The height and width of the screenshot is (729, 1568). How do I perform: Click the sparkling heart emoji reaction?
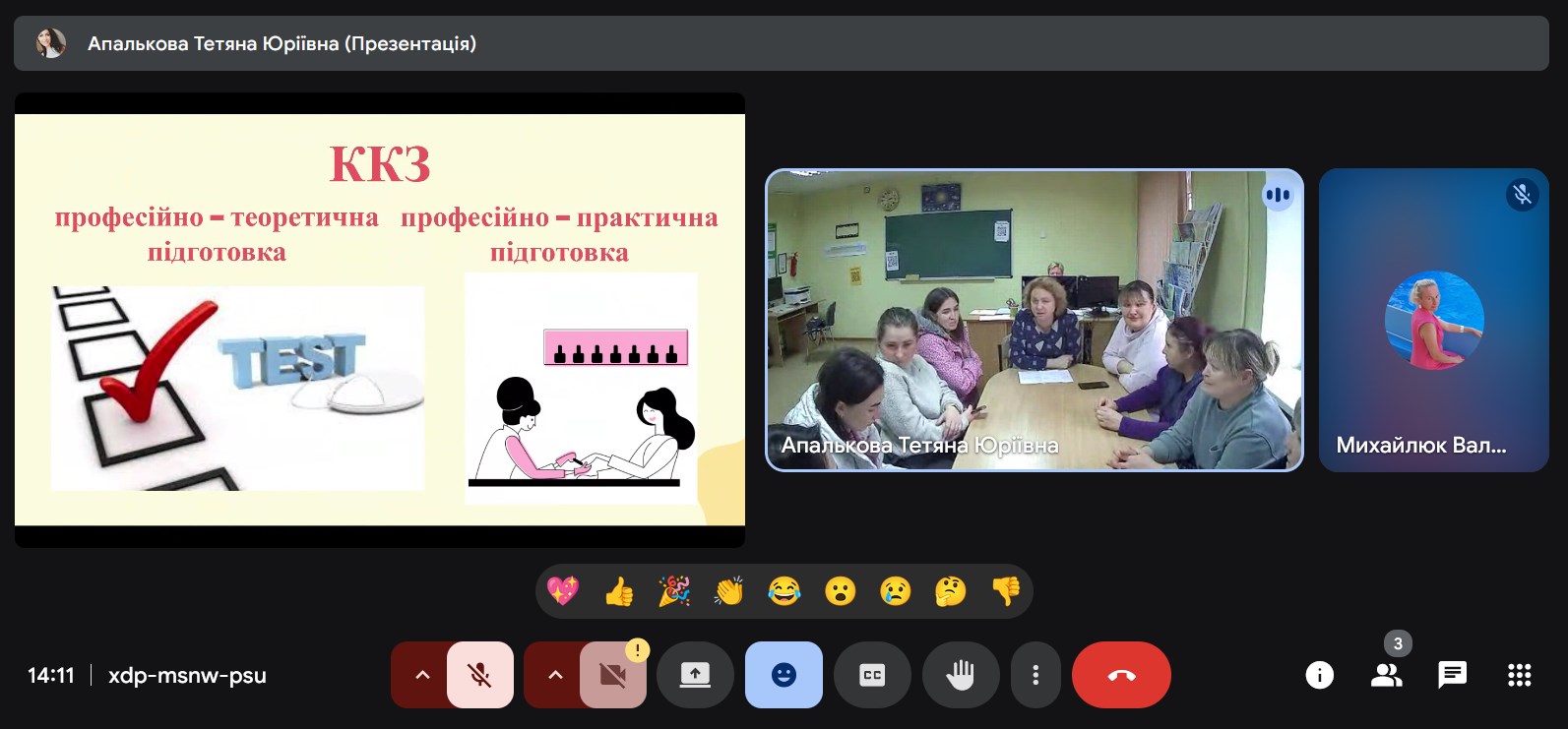[x=563, y=591]
